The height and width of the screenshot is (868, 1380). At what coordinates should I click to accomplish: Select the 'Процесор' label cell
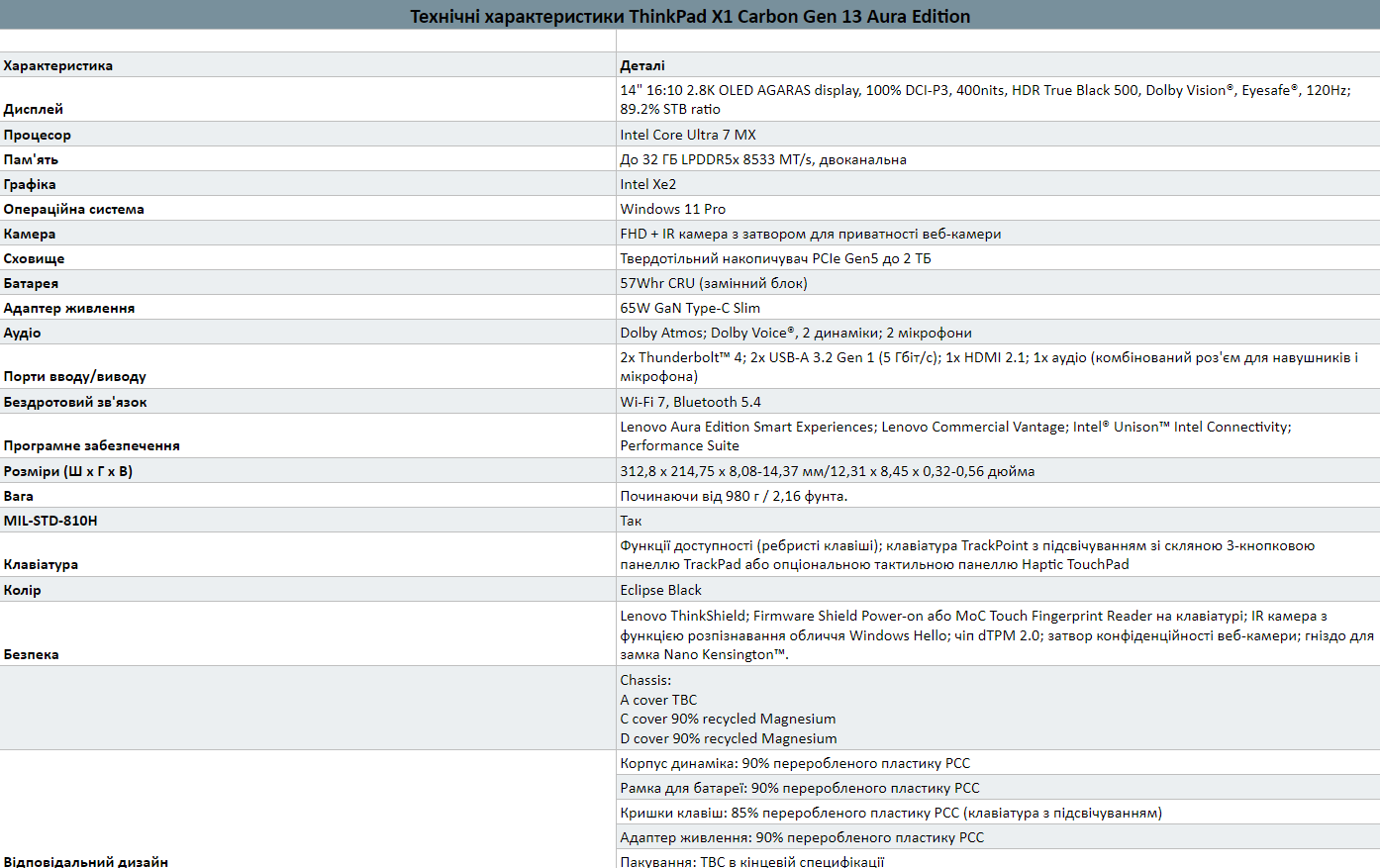[x=308, y=135]
